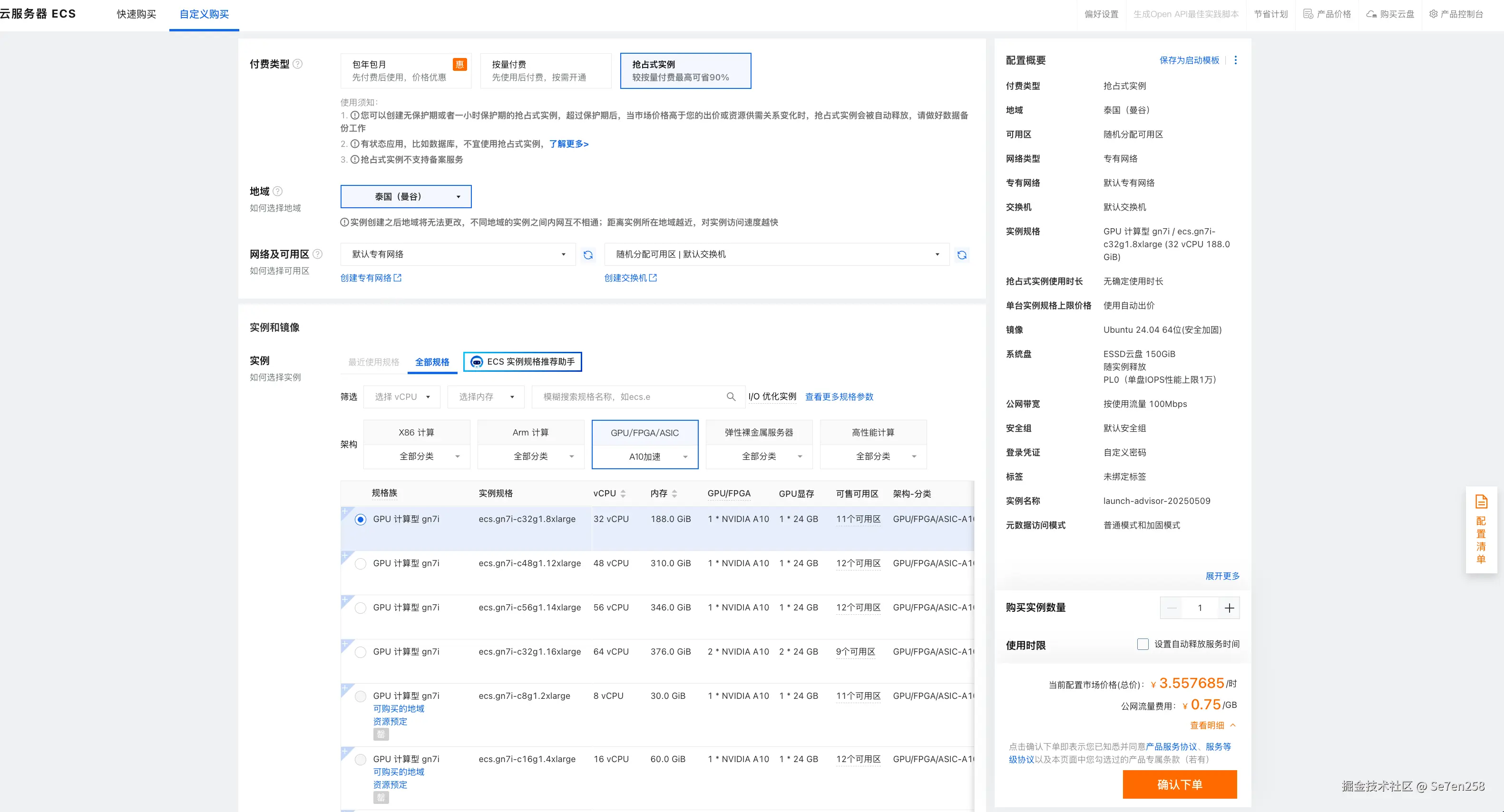Click plus icon to increase instance quantity
1504x812 pixels.
(x=1229, y=608)
